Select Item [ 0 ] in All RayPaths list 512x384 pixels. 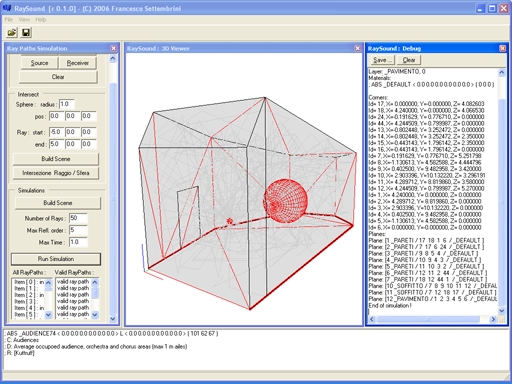(29, 282)
